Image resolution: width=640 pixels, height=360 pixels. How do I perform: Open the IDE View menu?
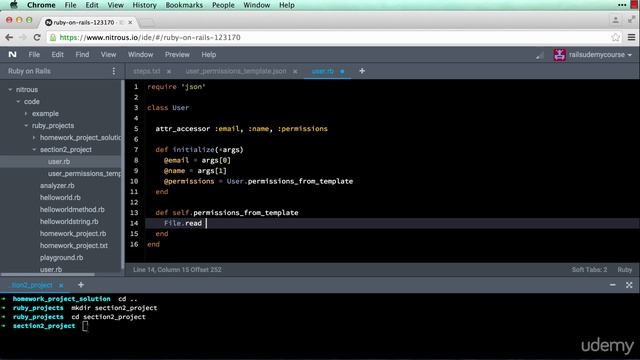(108, 55)
